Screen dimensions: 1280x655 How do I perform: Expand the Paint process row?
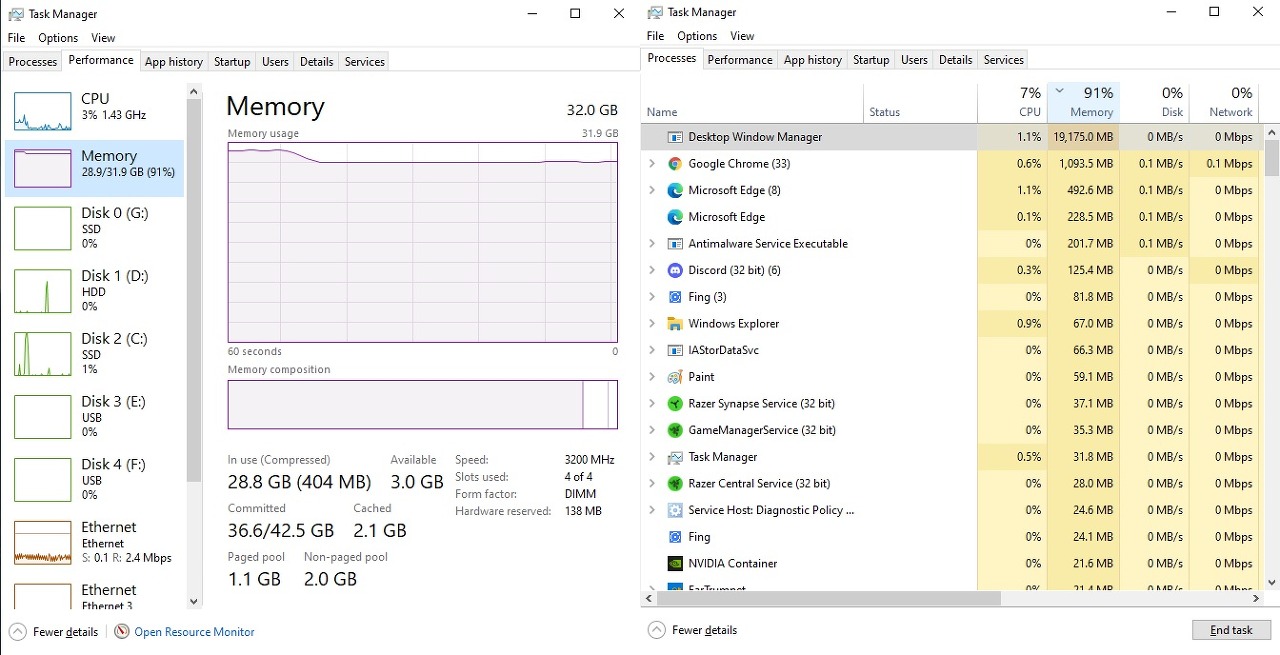click(653, 377)
